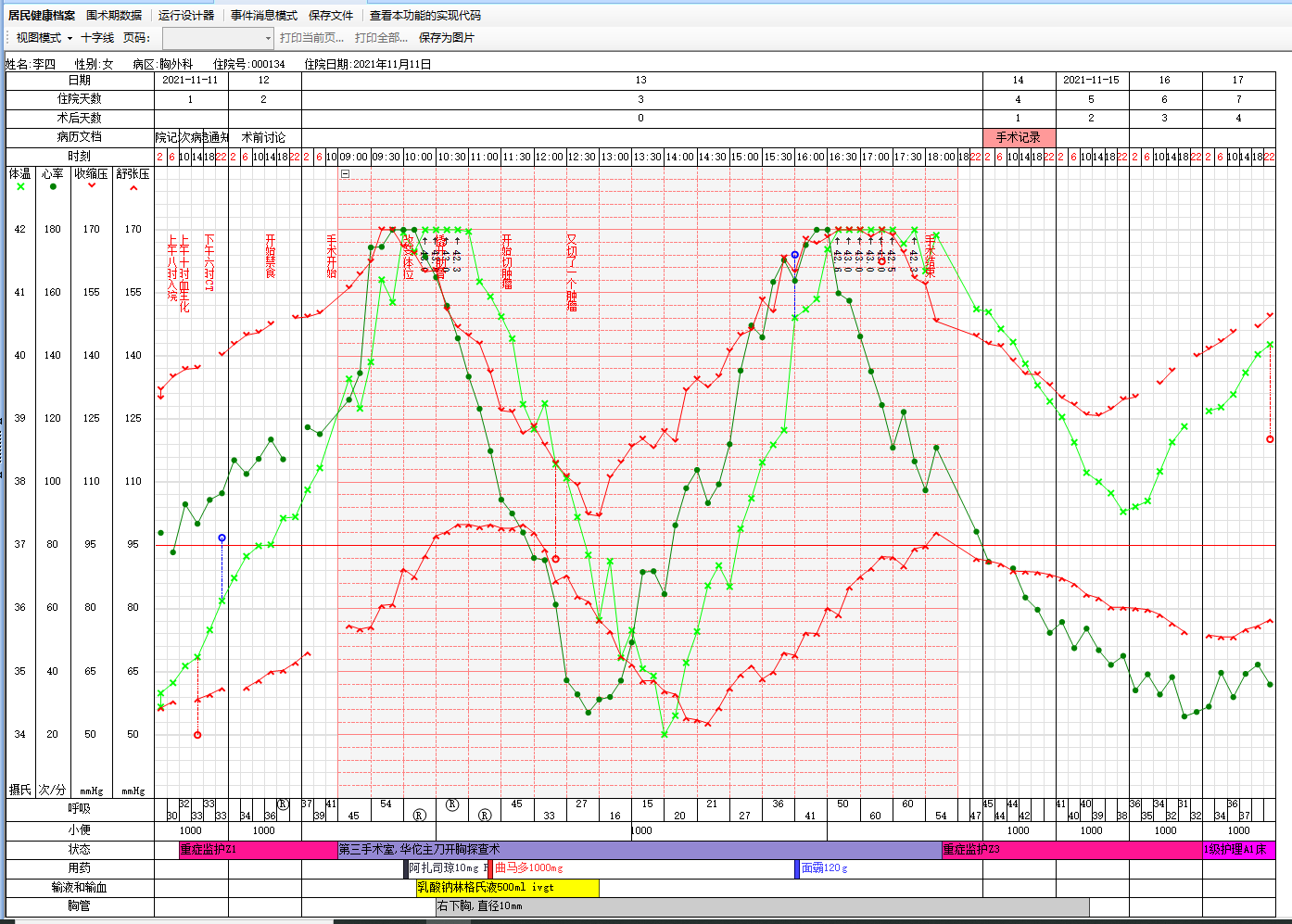Click the 胸管 row header

pyautogui.click(x=80, y=906)
